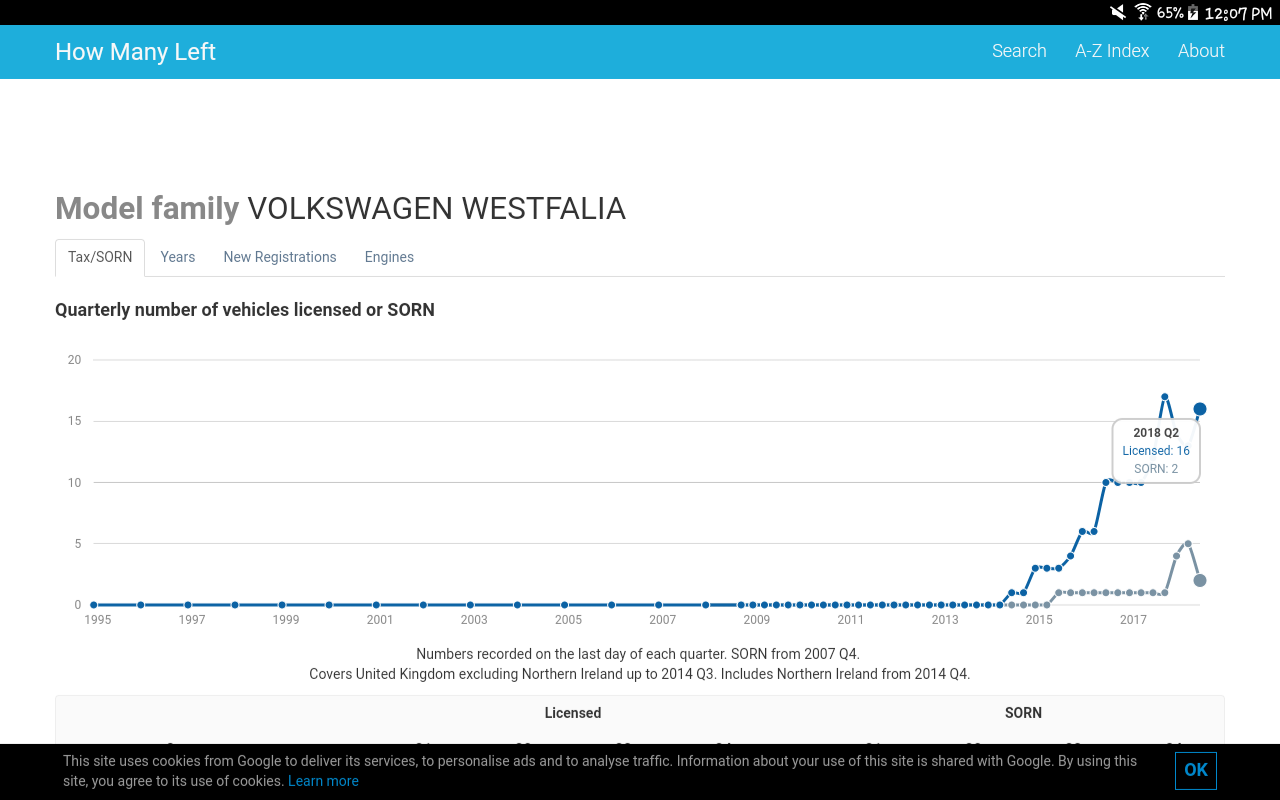
Task: Click the Model family VOLKSWAGEN WESTFALIA heading
Action: point(340,208)
